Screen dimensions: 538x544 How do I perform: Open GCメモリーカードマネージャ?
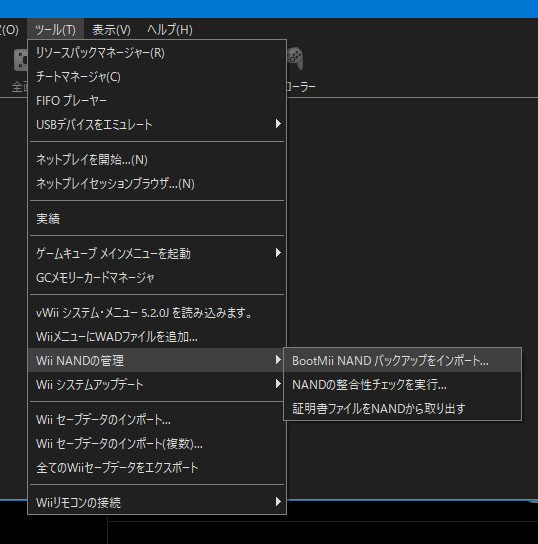157,278
